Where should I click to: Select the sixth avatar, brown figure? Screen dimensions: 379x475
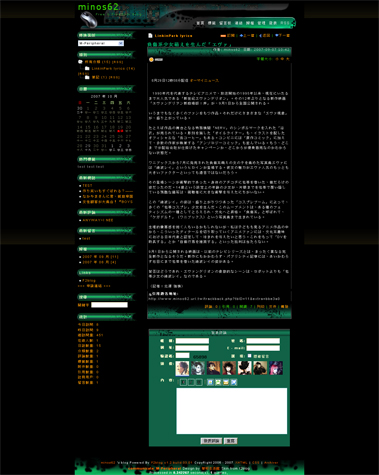click(x=260, y=368)
